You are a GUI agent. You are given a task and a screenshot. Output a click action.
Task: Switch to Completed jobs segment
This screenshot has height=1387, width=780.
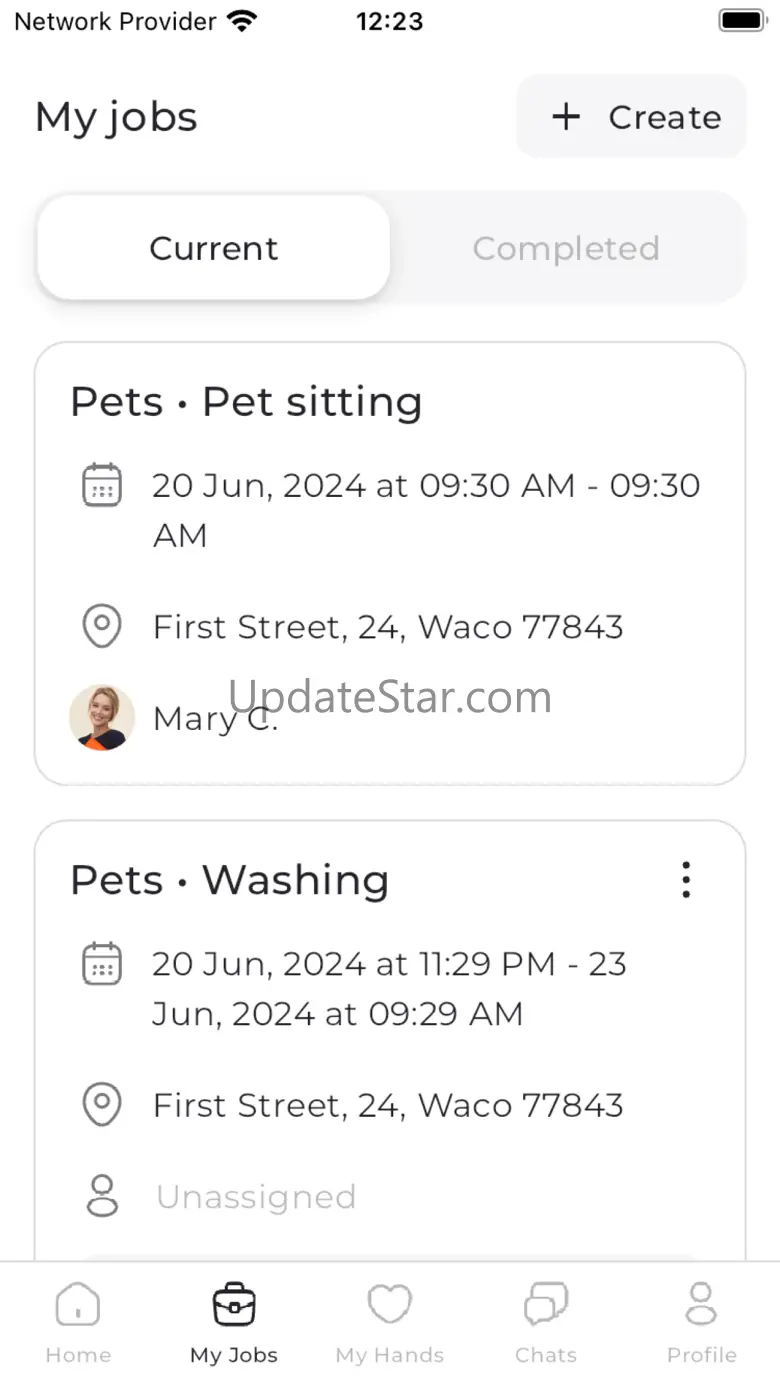pyautogui.click(x=566, y=248)
